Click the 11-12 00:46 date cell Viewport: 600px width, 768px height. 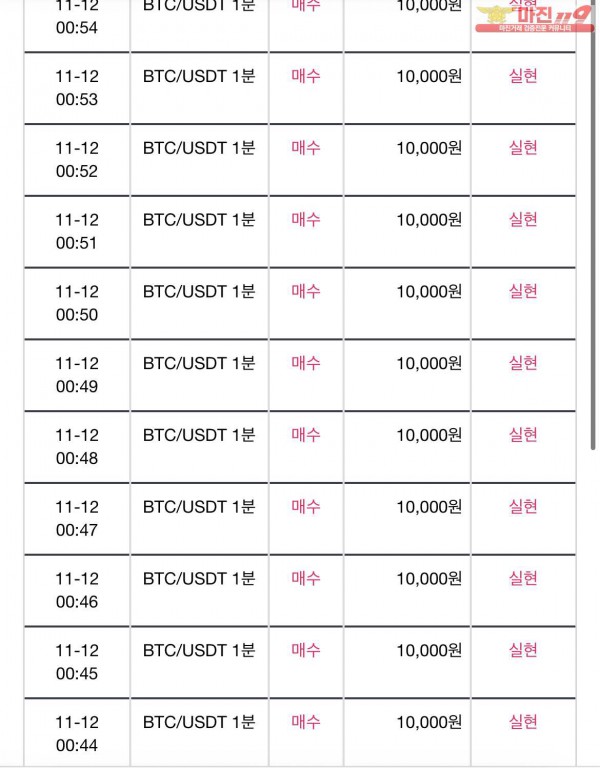pos(77,590)
